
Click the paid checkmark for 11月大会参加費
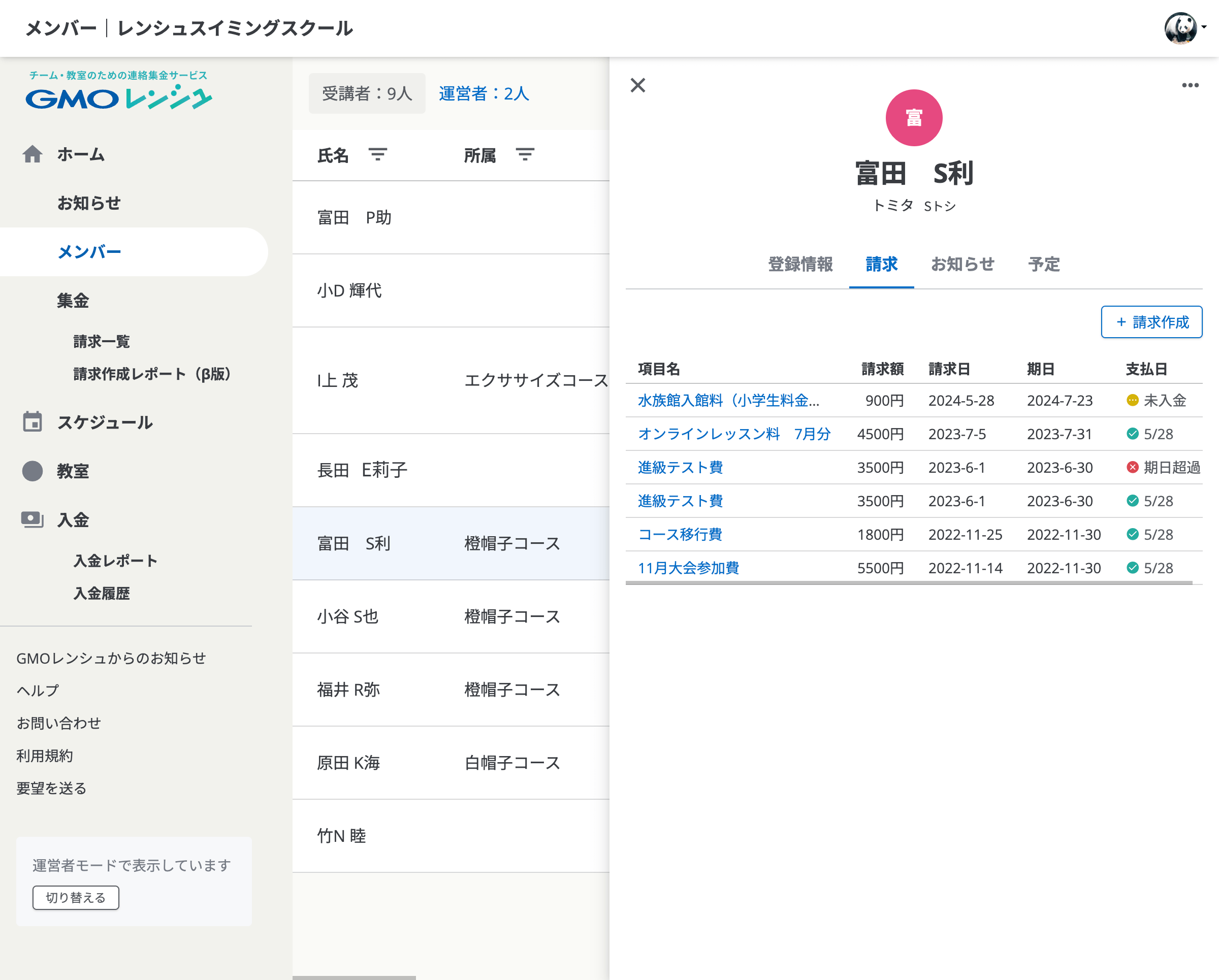pos(1131,568)
